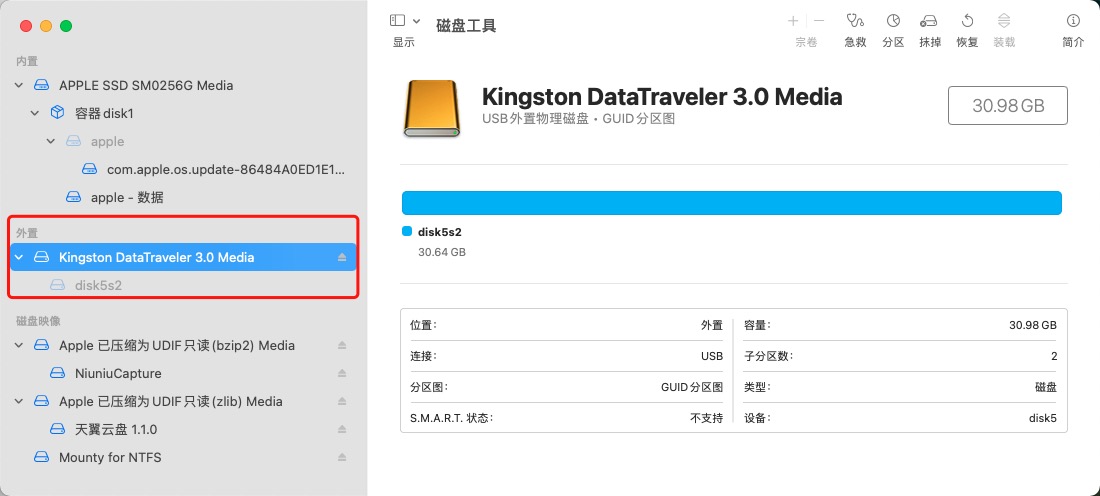Click the 容器 disk1 container cube icon
This screenshot has width=1100, height=496.
58,113
